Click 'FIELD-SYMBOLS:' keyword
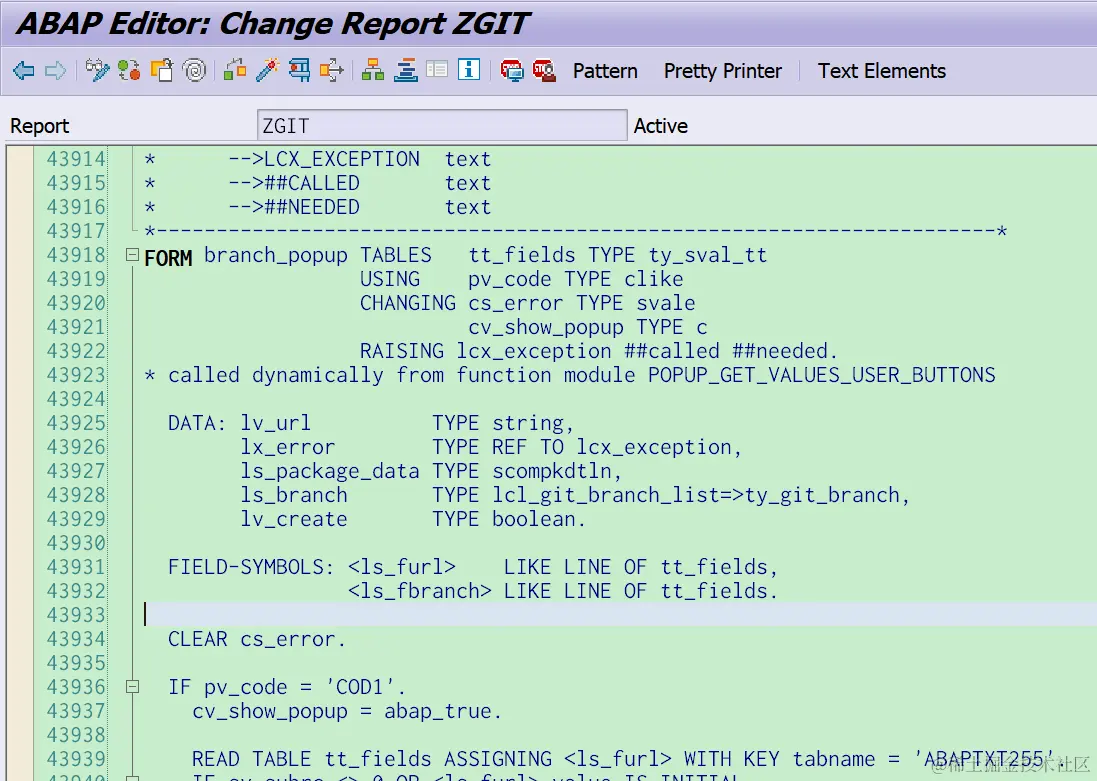 250,566
